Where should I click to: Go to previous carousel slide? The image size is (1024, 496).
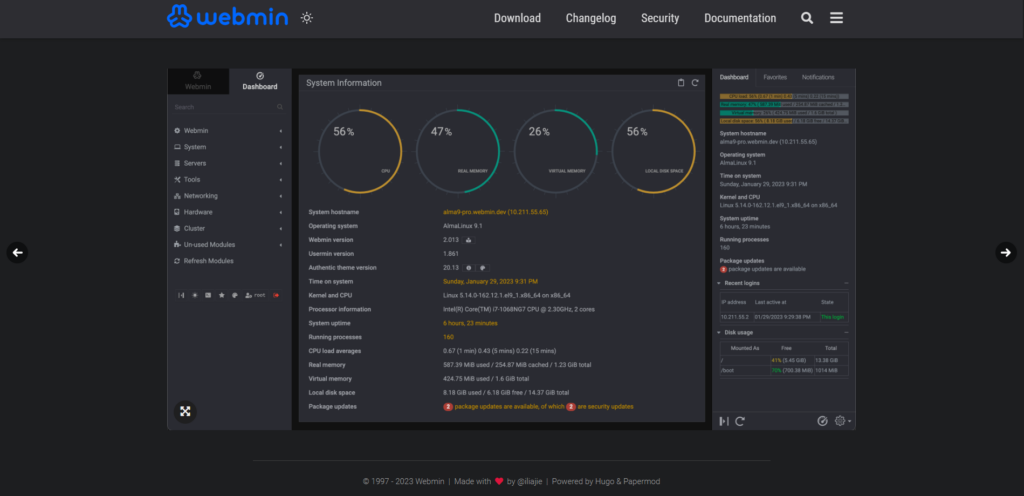[x=18, y=253]
